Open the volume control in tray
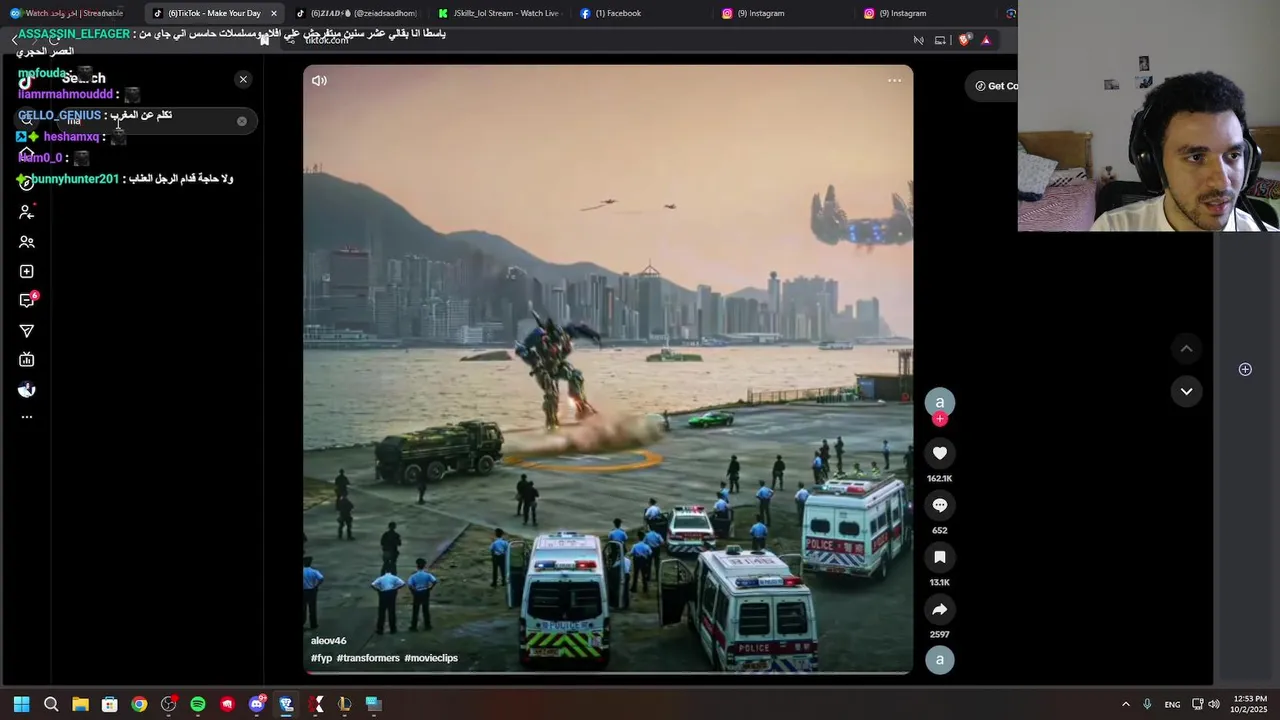 (1214, 704)
